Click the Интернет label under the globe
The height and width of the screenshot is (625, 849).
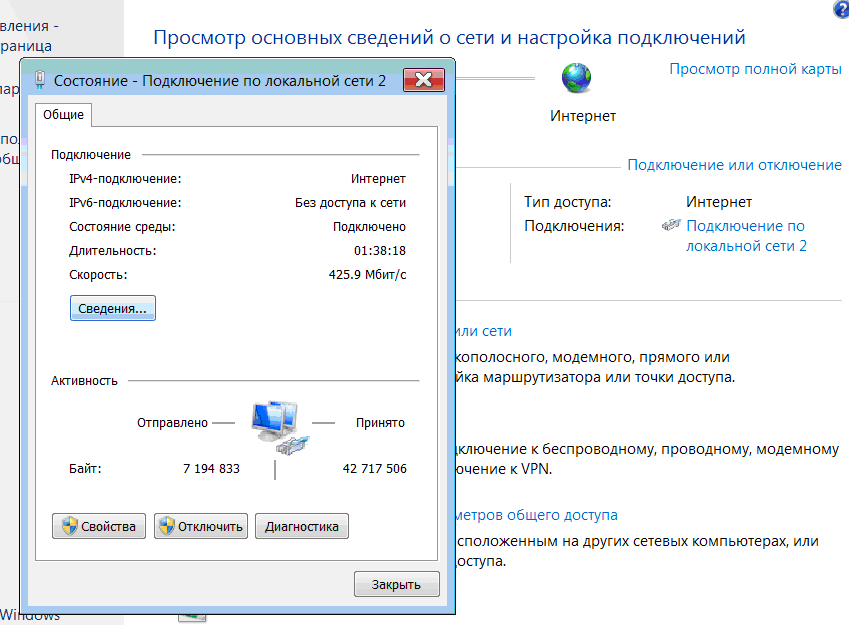(583, 116)
